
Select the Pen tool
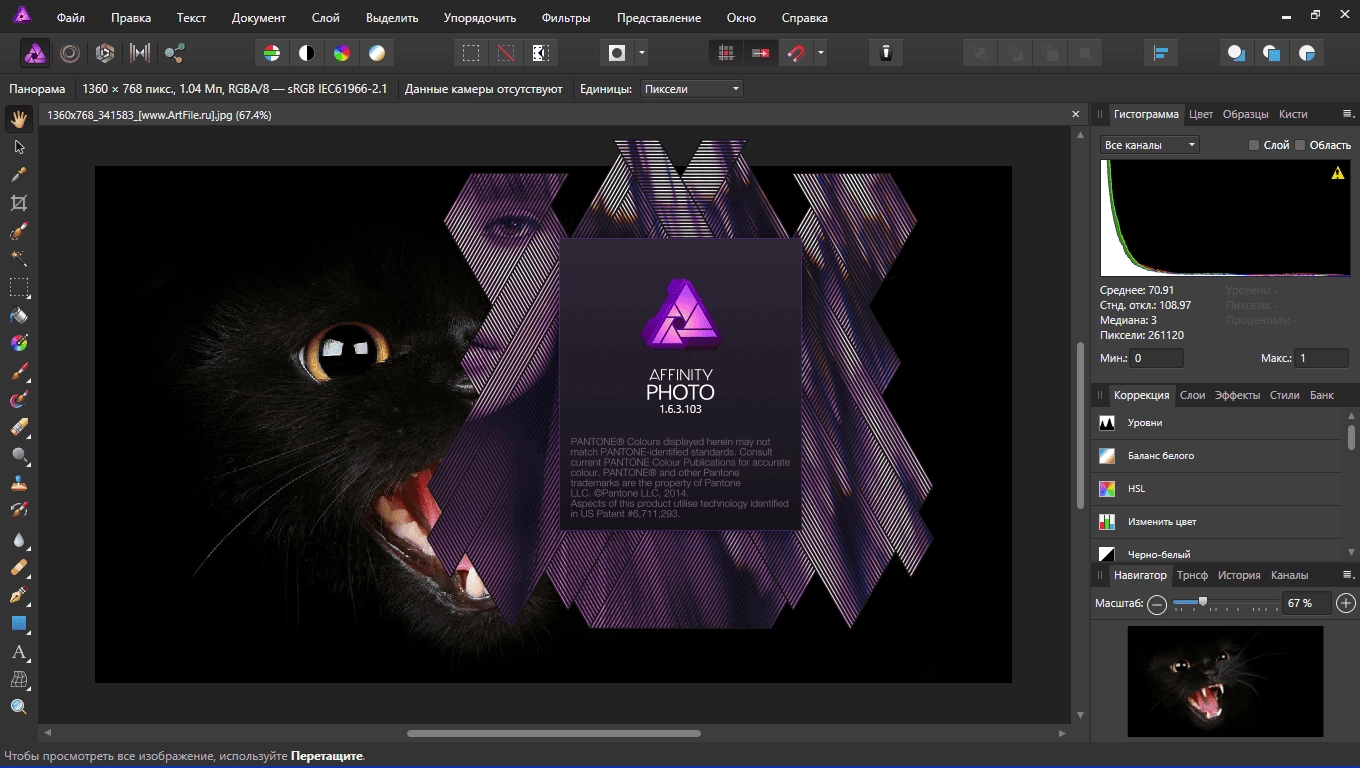click(19, 595)
